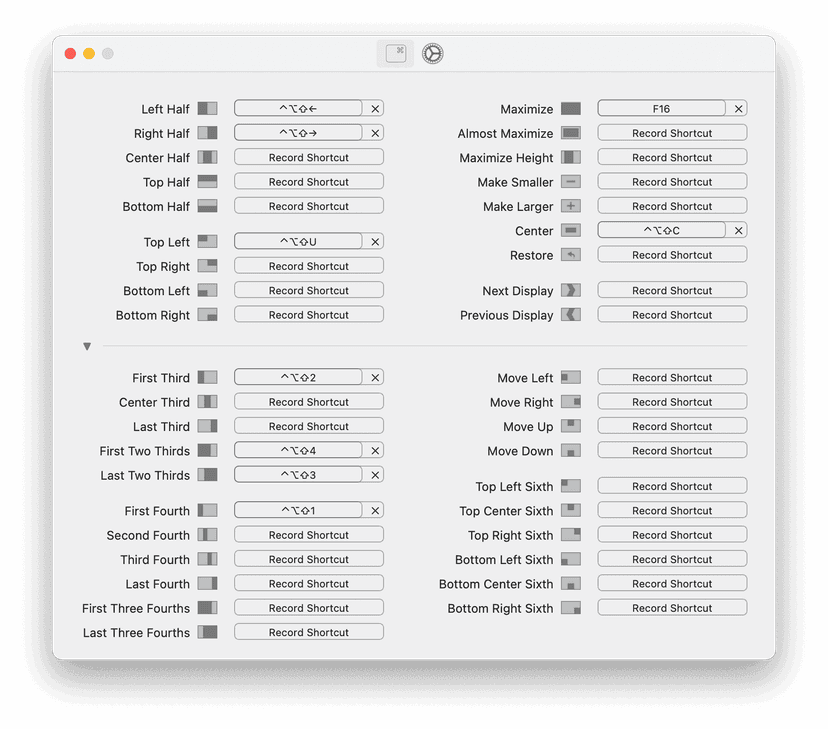
Task: Click the Make Smaller minus icon
Action: 569,181
